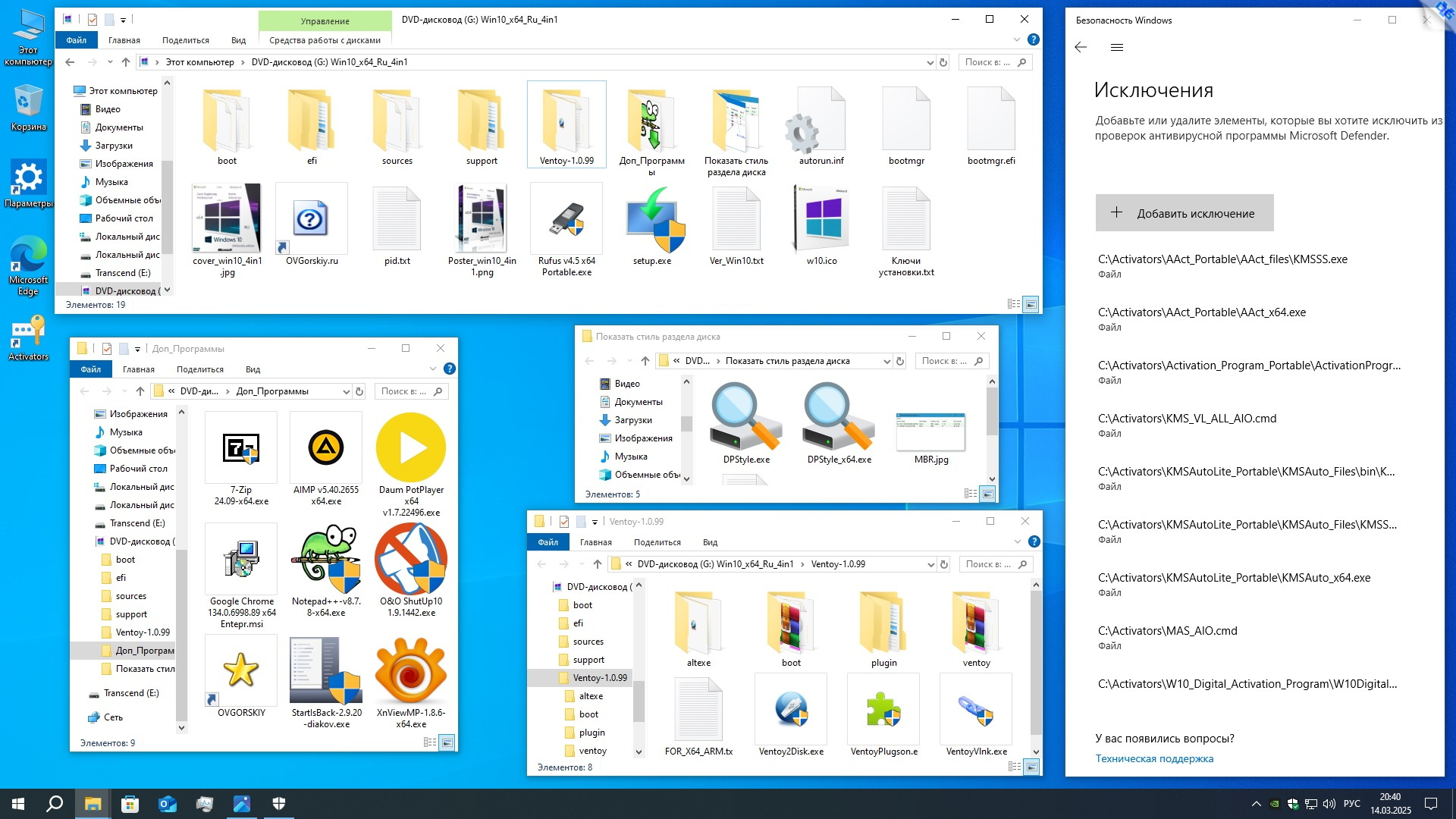
Task: Open Windows Security from the taskbar
Action: click(x=279, y=804)
